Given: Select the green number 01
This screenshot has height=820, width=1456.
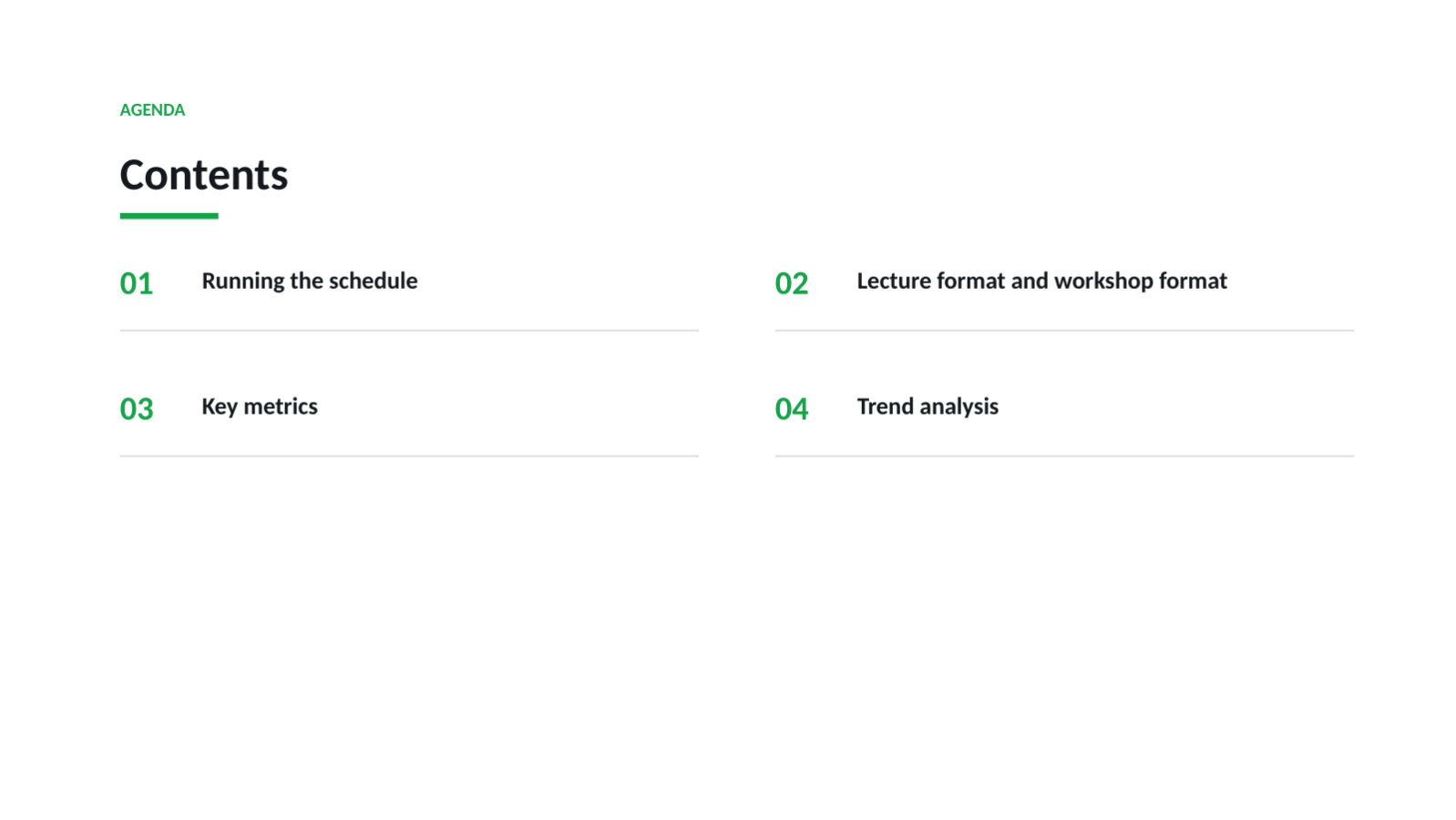Looking at the screenshot, I should [137, 283].
